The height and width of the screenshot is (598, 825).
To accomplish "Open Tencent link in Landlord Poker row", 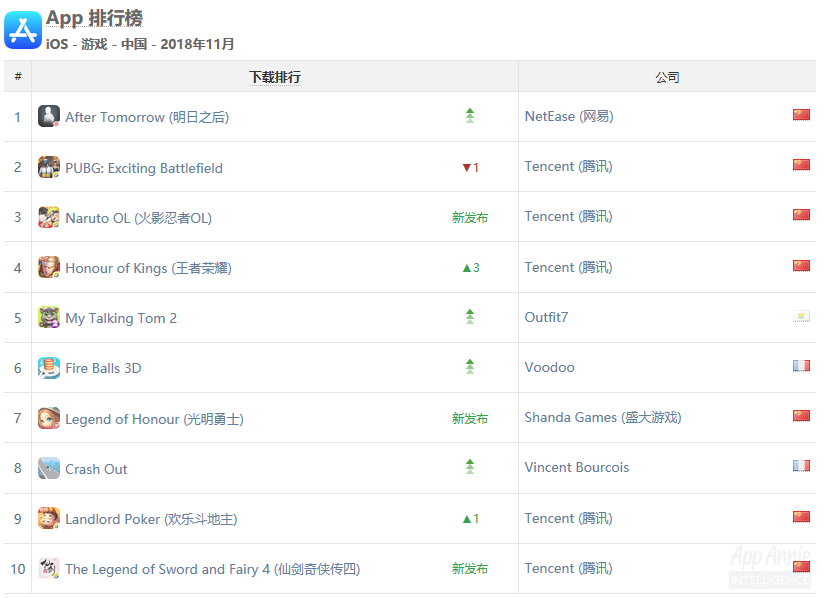I will click(x=569, y=518).
